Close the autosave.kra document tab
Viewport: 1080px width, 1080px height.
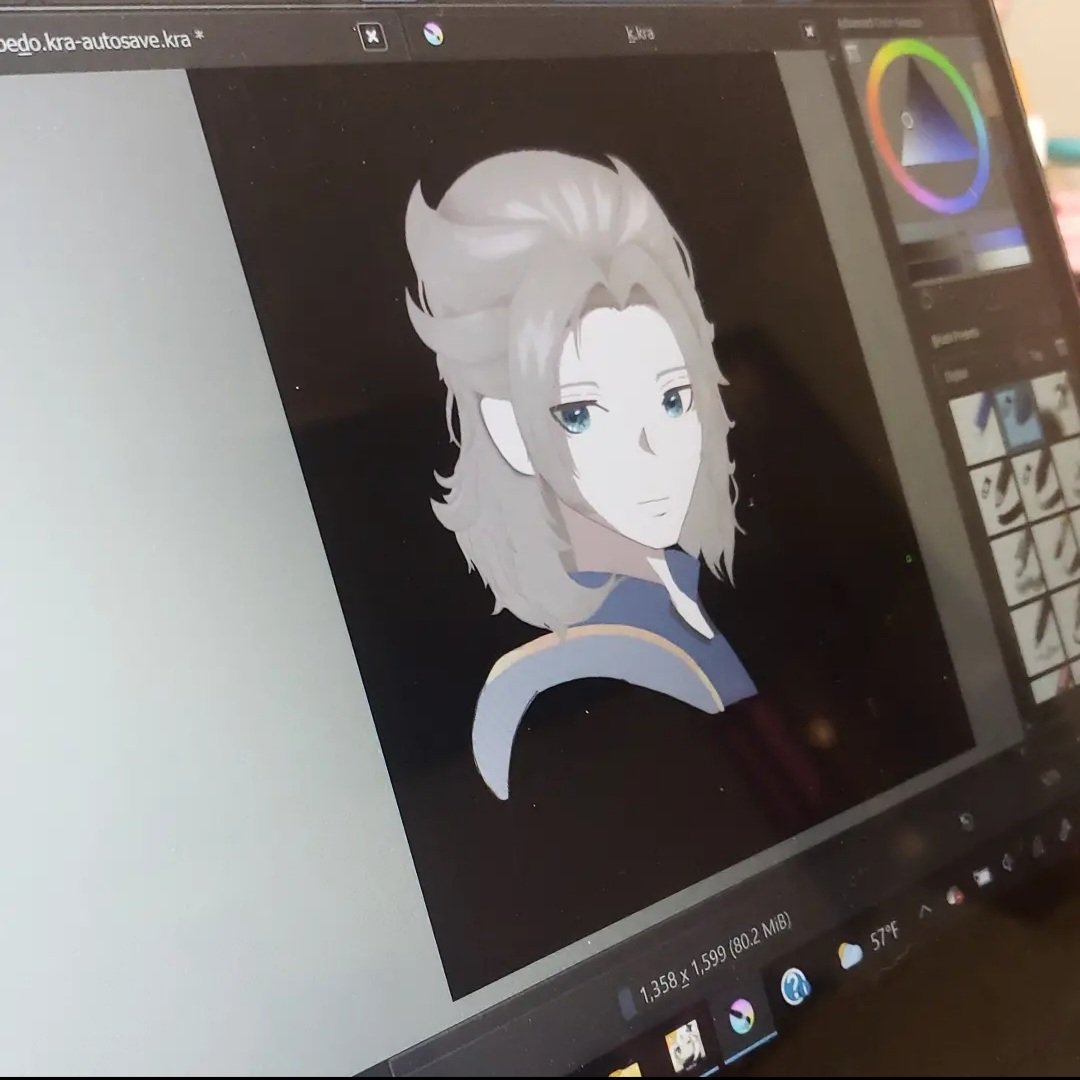372,37
